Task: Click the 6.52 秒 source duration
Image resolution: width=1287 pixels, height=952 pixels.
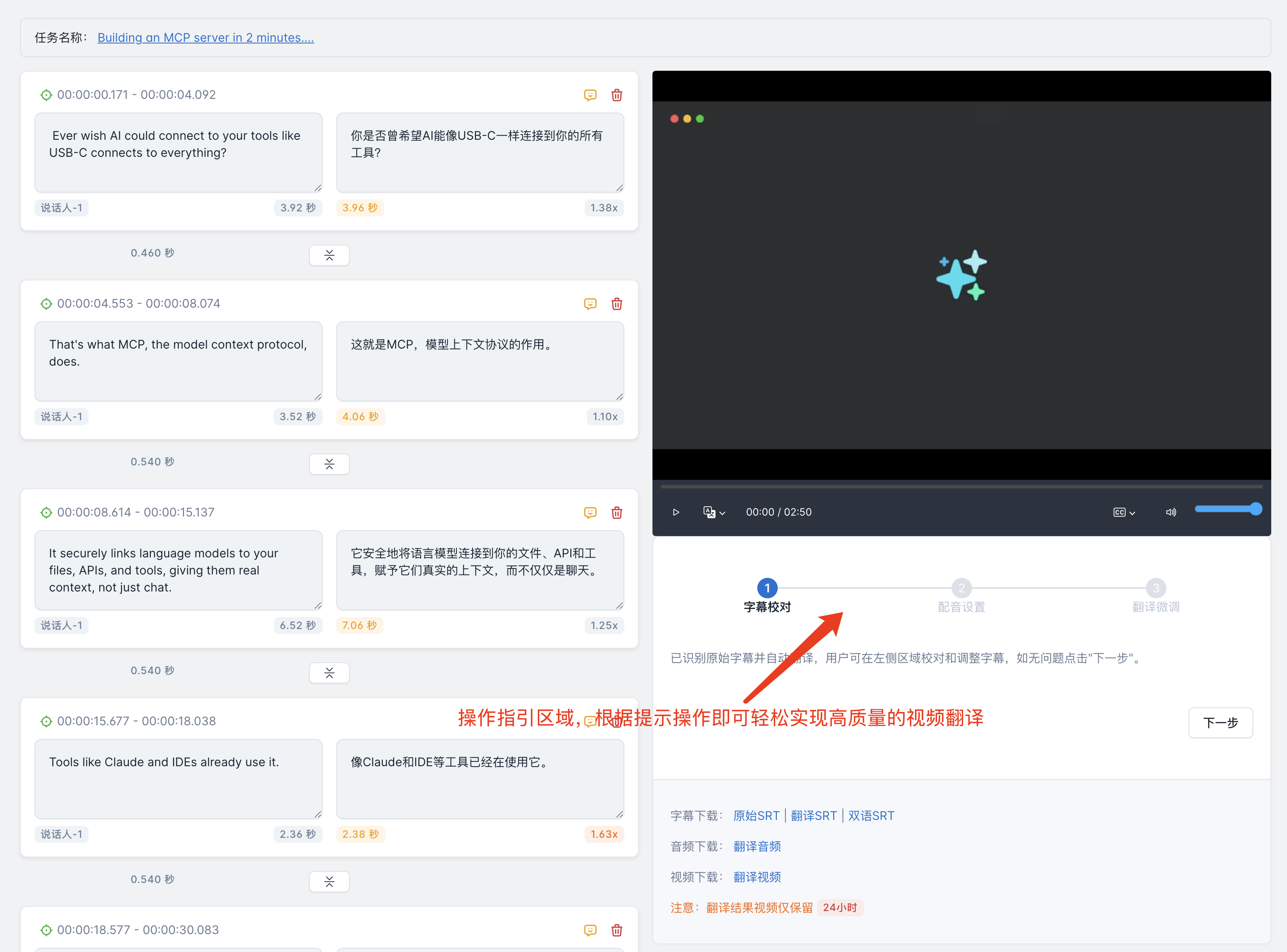Action: pyautogui.click(x=298, y=625)
